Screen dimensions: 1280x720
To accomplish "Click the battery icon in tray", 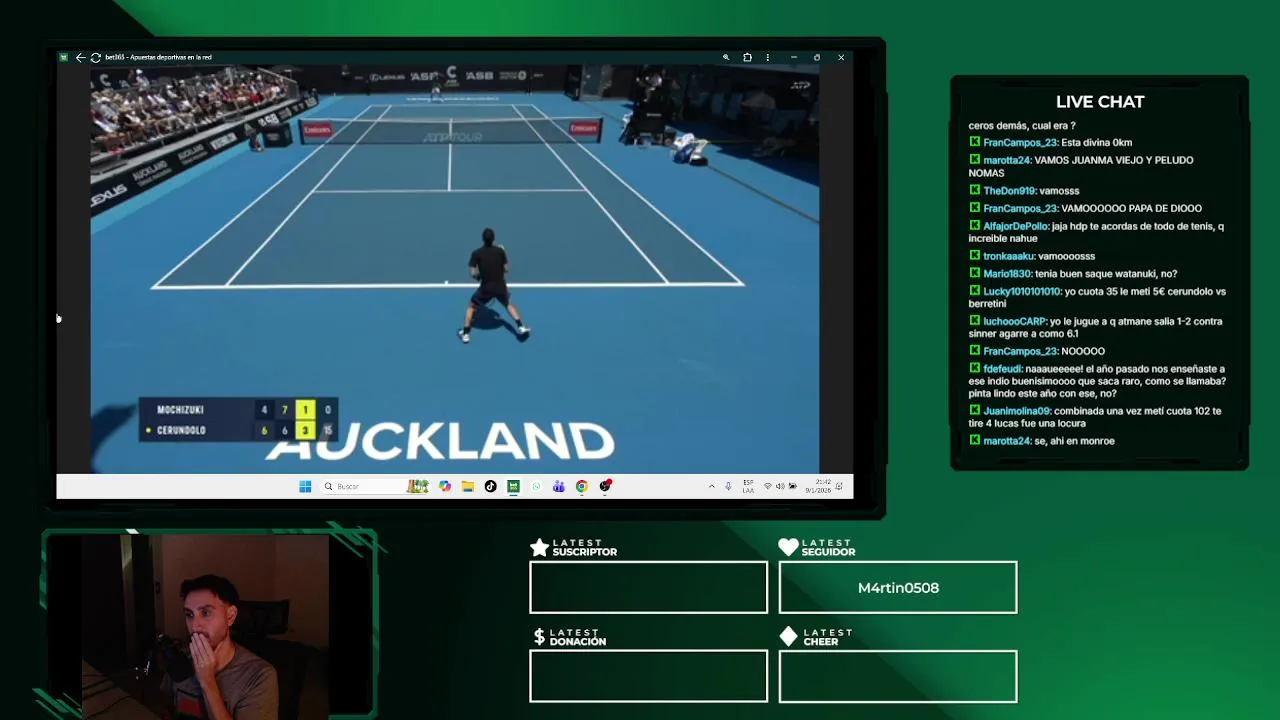I will pos(793,486).
